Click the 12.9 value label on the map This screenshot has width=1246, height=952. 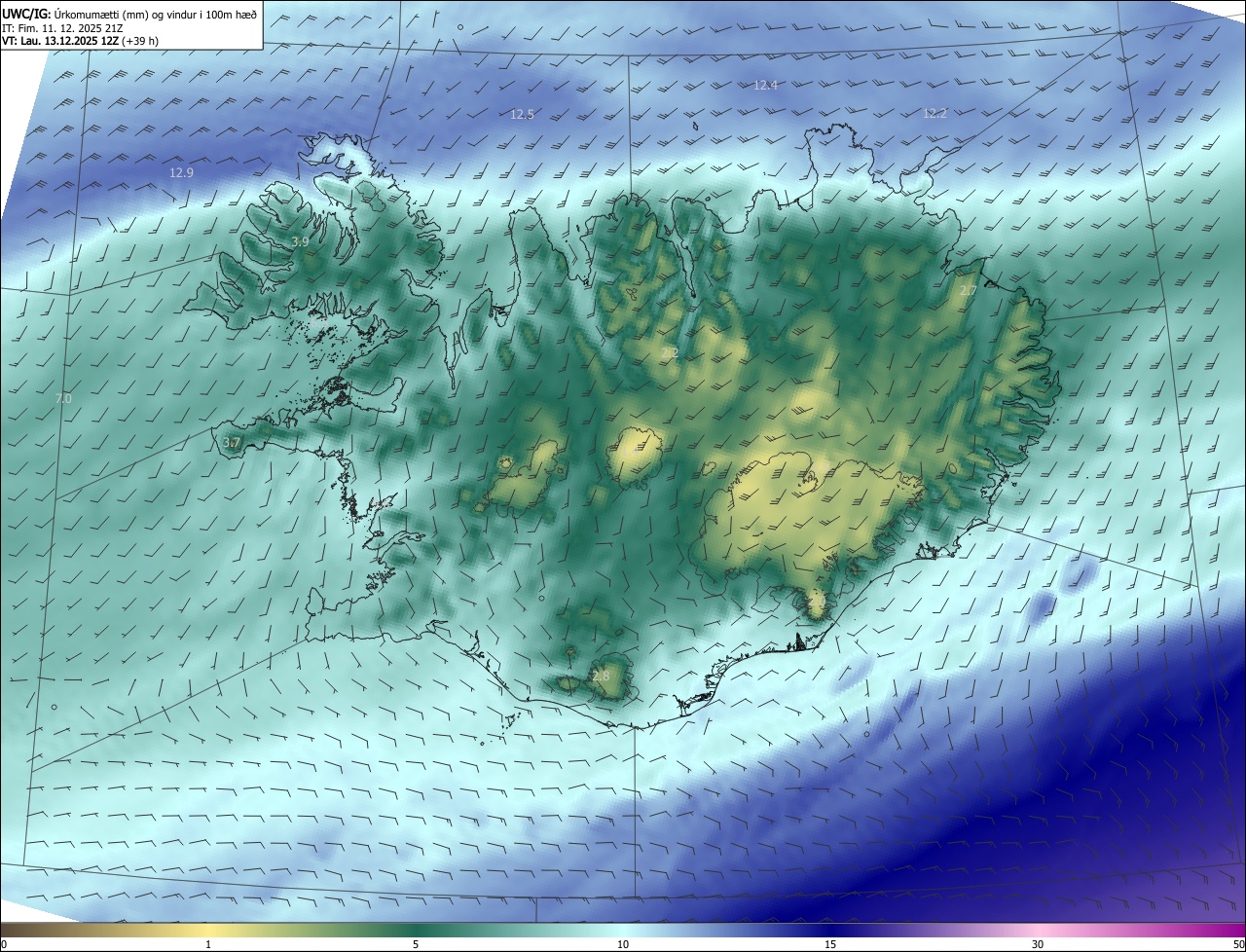tap(181, 172)
